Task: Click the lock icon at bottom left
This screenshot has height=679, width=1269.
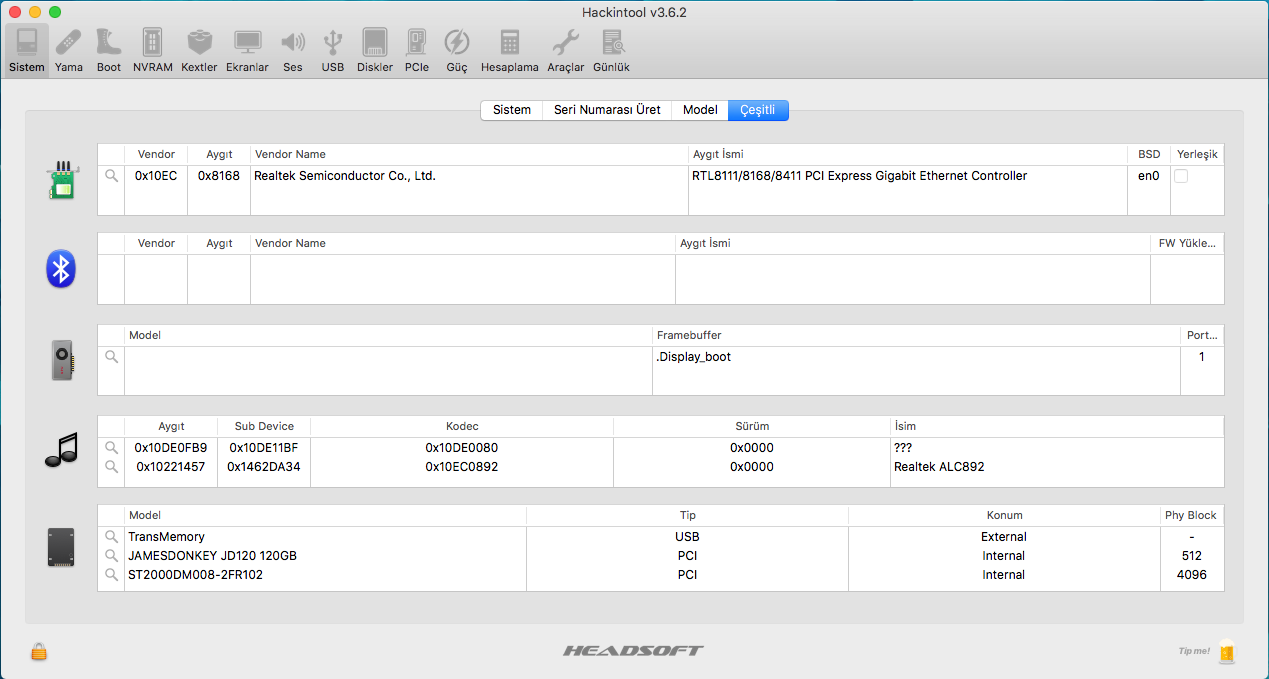Action: pyautogui.click(x=39, y=652)
